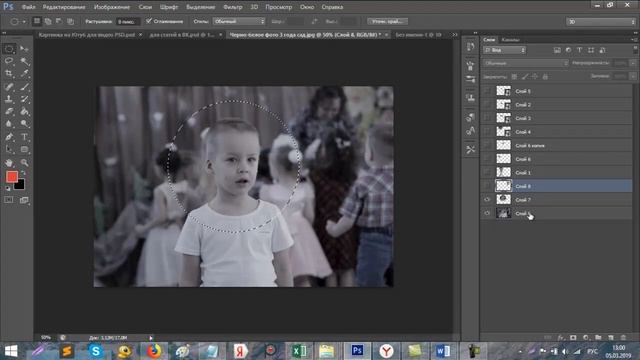The width and height of the screenshot is (640, 360).
Task: Select the History Brush tool
Action: click(24, 99)
